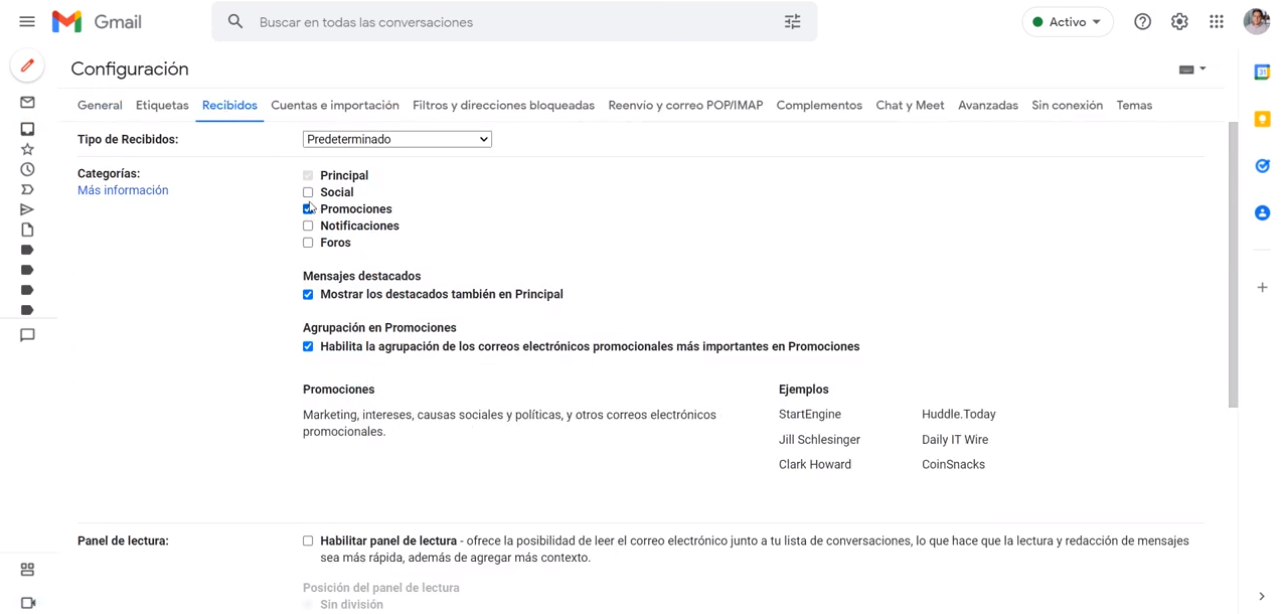1284x614 pixels.
Task: Open the Google apps grid
Action: pyautogui.click(x=1216, y=22)
